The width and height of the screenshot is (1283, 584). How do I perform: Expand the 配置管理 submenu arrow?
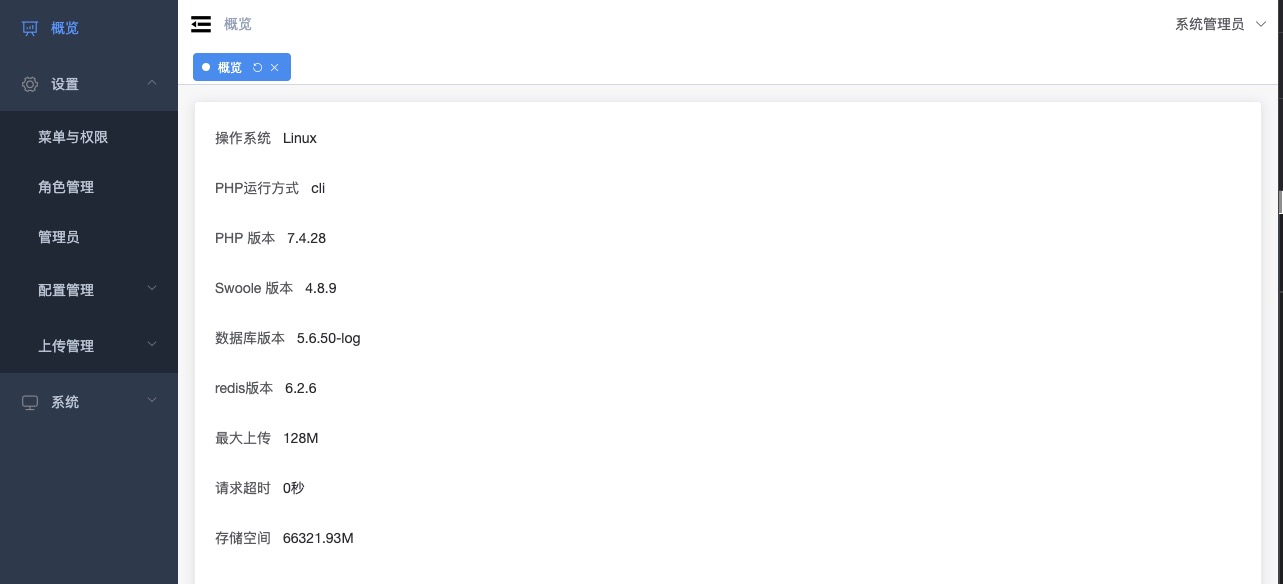(152, 289)
